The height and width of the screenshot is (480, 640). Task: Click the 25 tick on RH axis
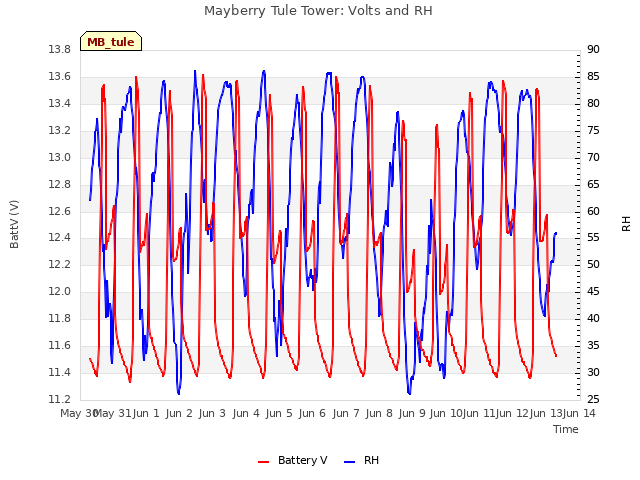click(593, 399)
